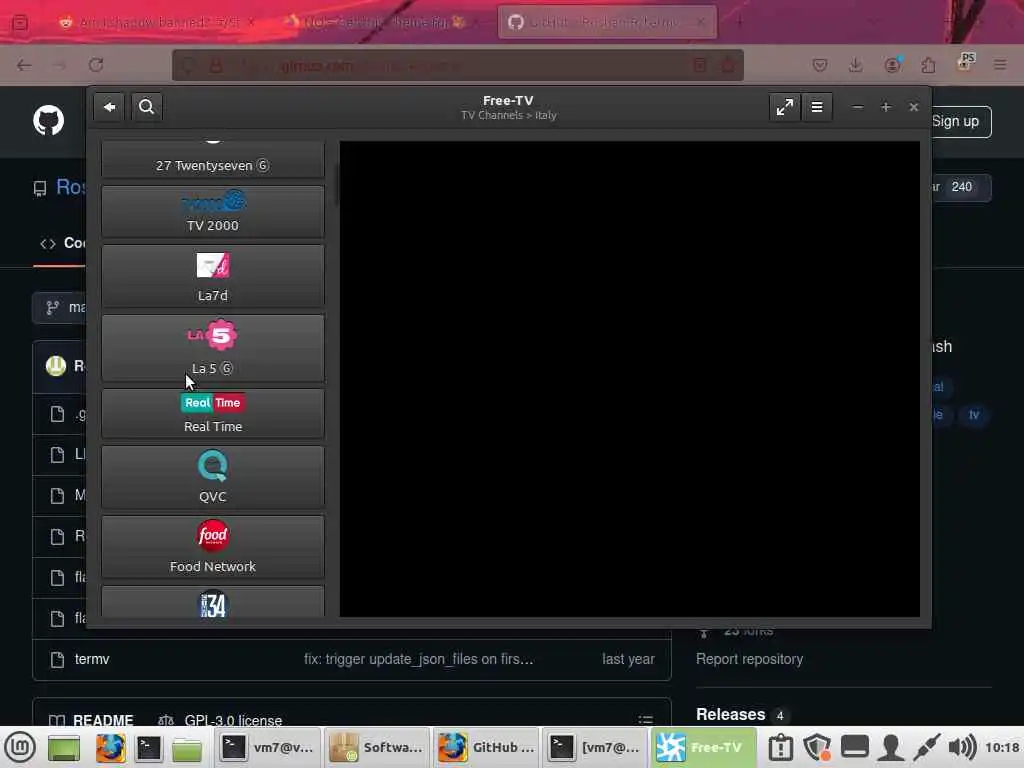1024x768 pixels.
Task: Reload the page in Firefox
Action: click(96, 65)
